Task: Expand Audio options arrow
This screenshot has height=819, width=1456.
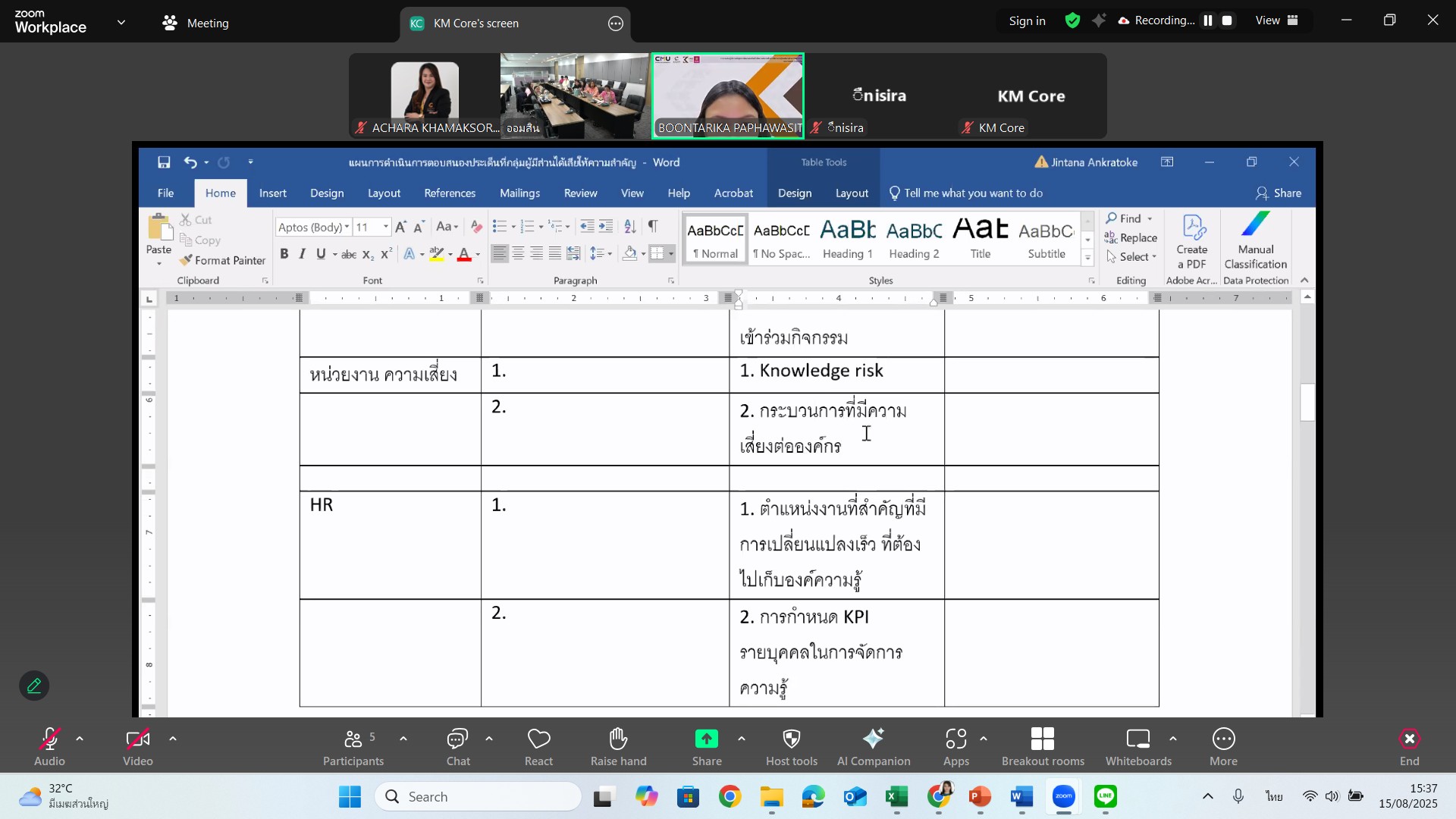Action: 80,739
